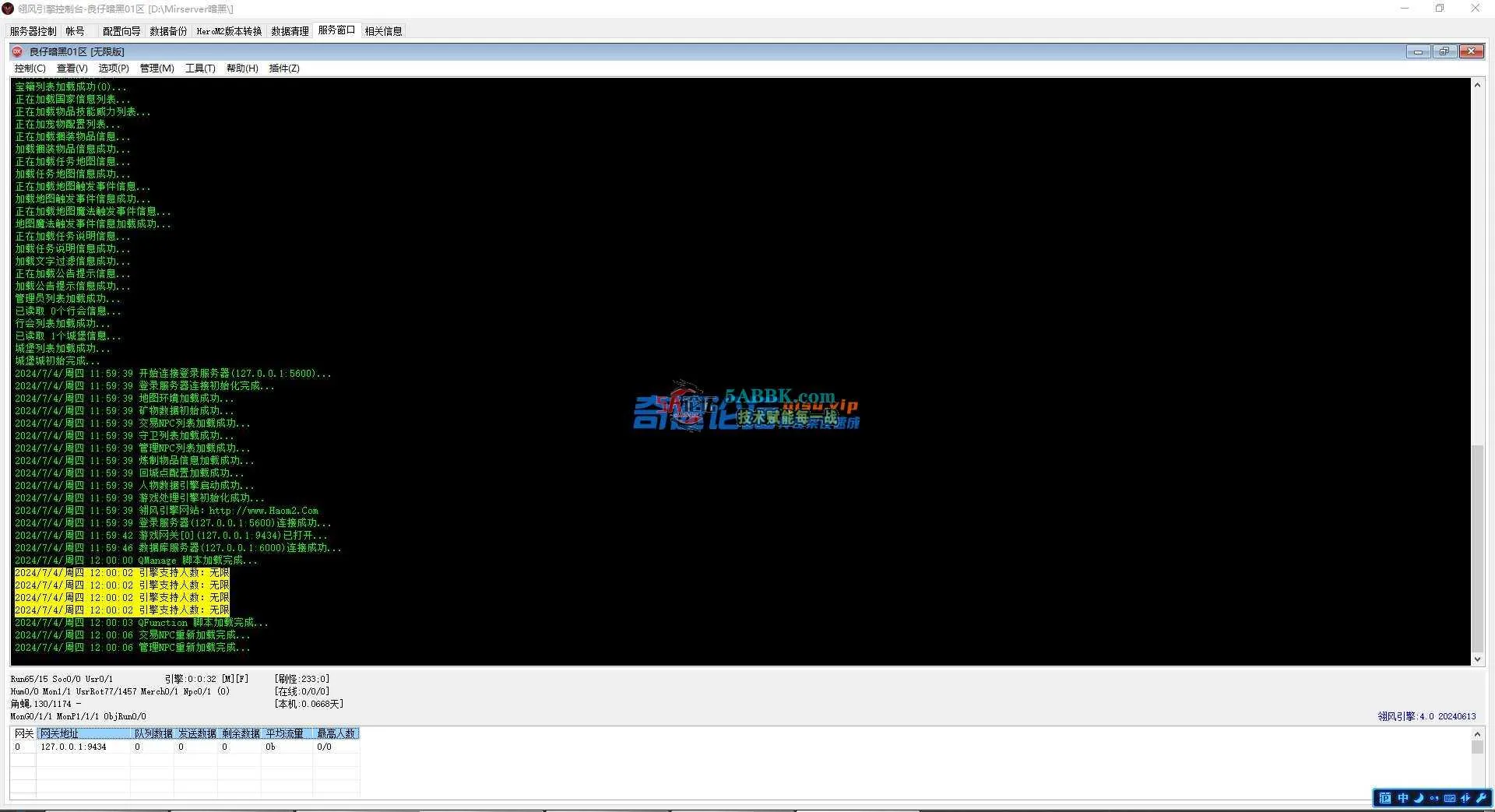
Task: Click the 最高人数 column header
Action: click(x=336, y=733)
